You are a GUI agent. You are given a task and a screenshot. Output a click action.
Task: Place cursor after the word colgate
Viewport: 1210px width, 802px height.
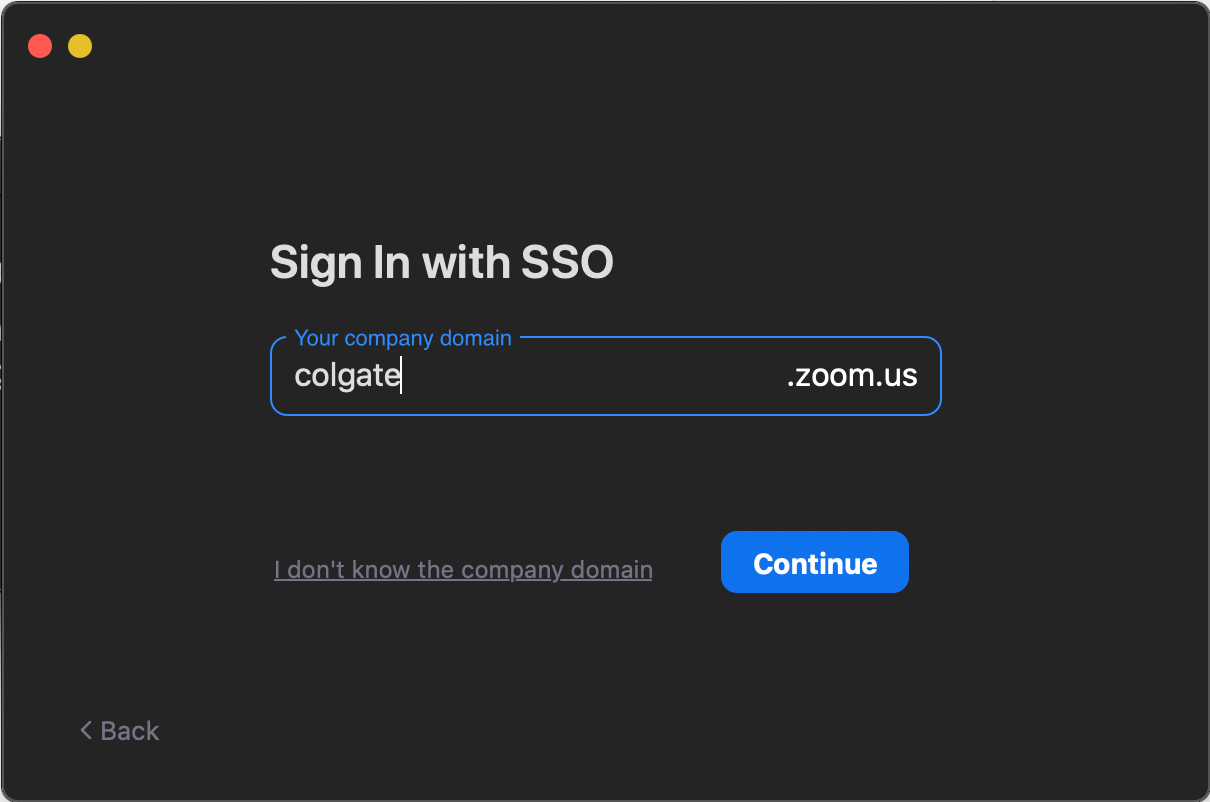tap(401, 375)
